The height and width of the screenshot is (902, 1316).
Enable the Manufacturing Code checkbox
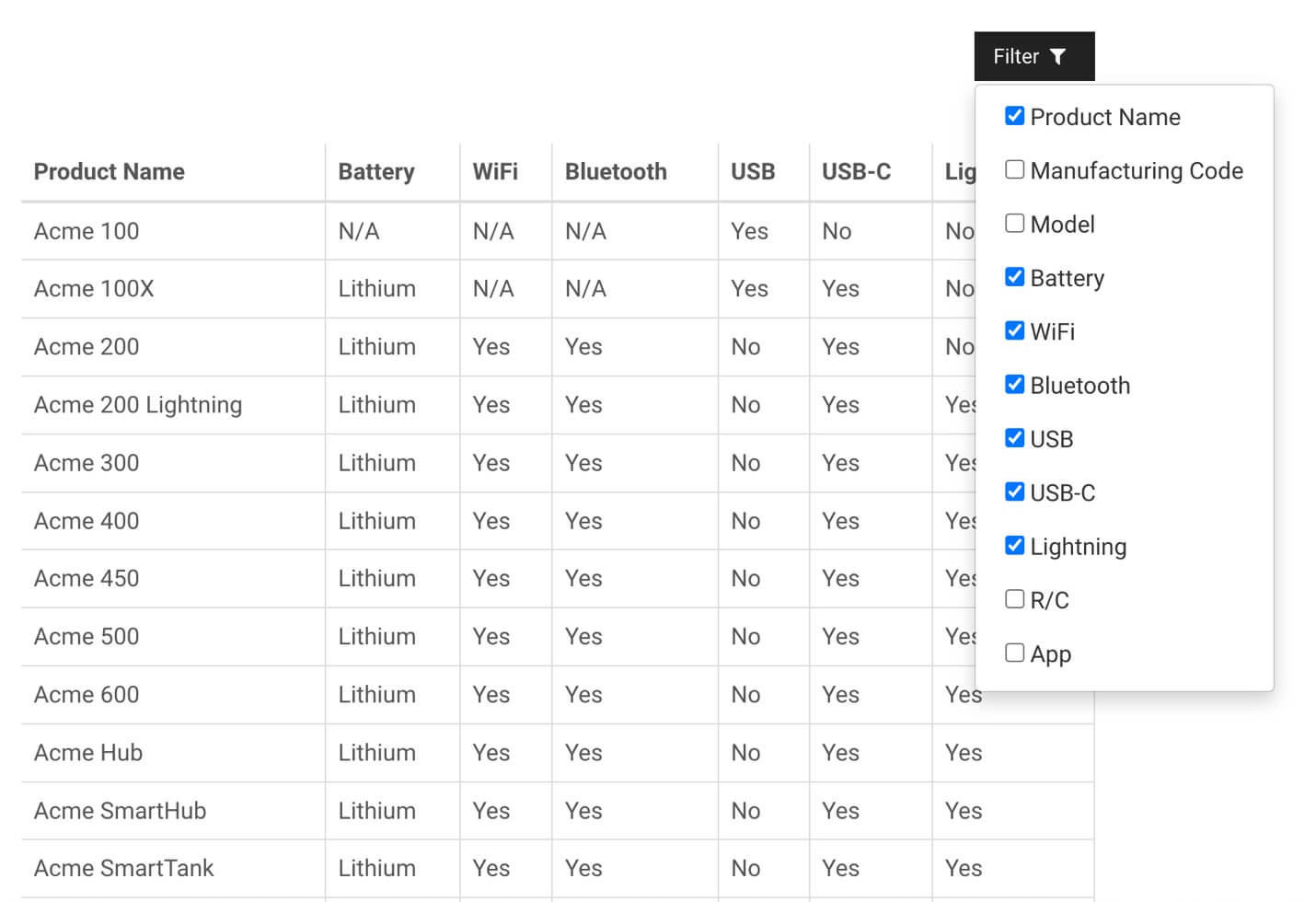coord(1014,169)
